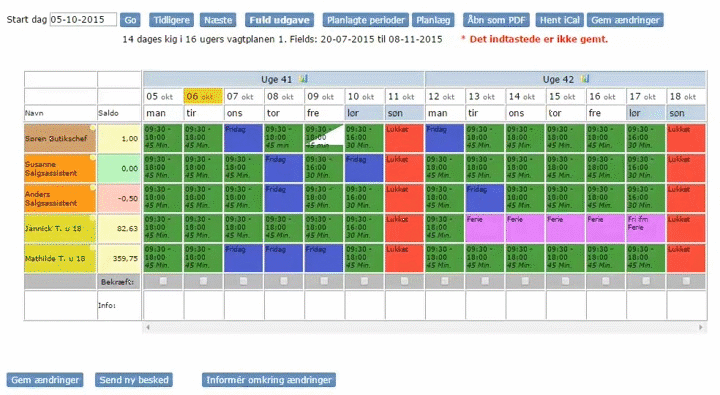Click Send ny besked button
Image resolution: width=720 pixels, height=395 pixels.
[x=134, y=380]
